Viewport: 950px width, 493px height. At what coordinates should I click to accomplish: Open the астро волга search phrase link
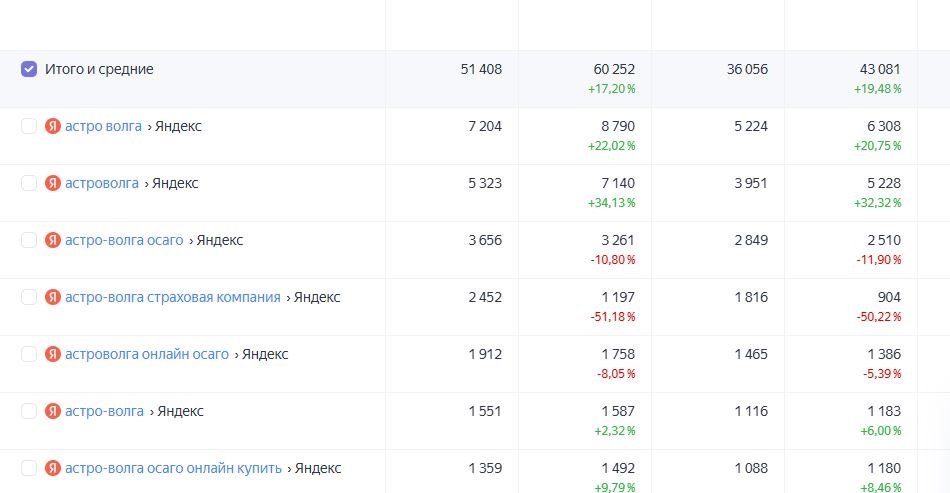coord(103,126)
